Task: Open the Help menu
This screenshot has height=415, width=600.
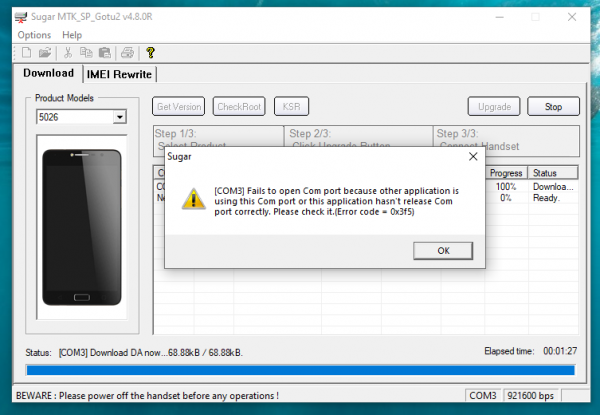Action: (72, 35)
